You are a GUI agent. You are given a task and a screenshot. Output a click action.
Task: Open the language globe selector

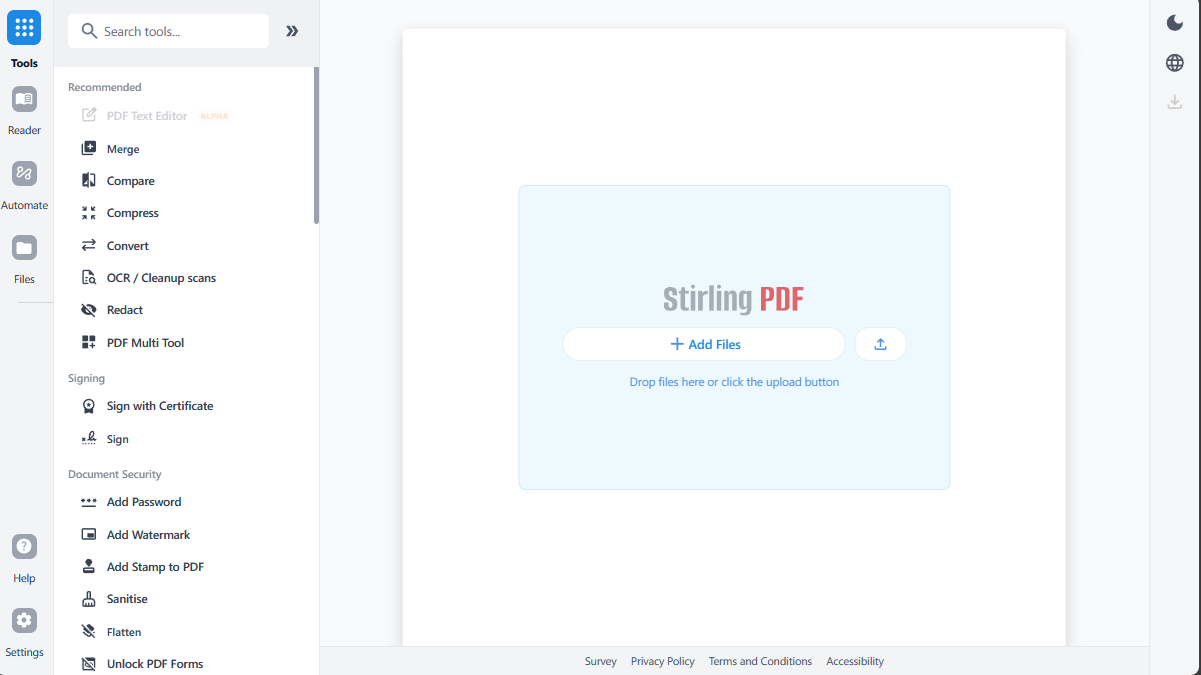[x=1174, y=62]
